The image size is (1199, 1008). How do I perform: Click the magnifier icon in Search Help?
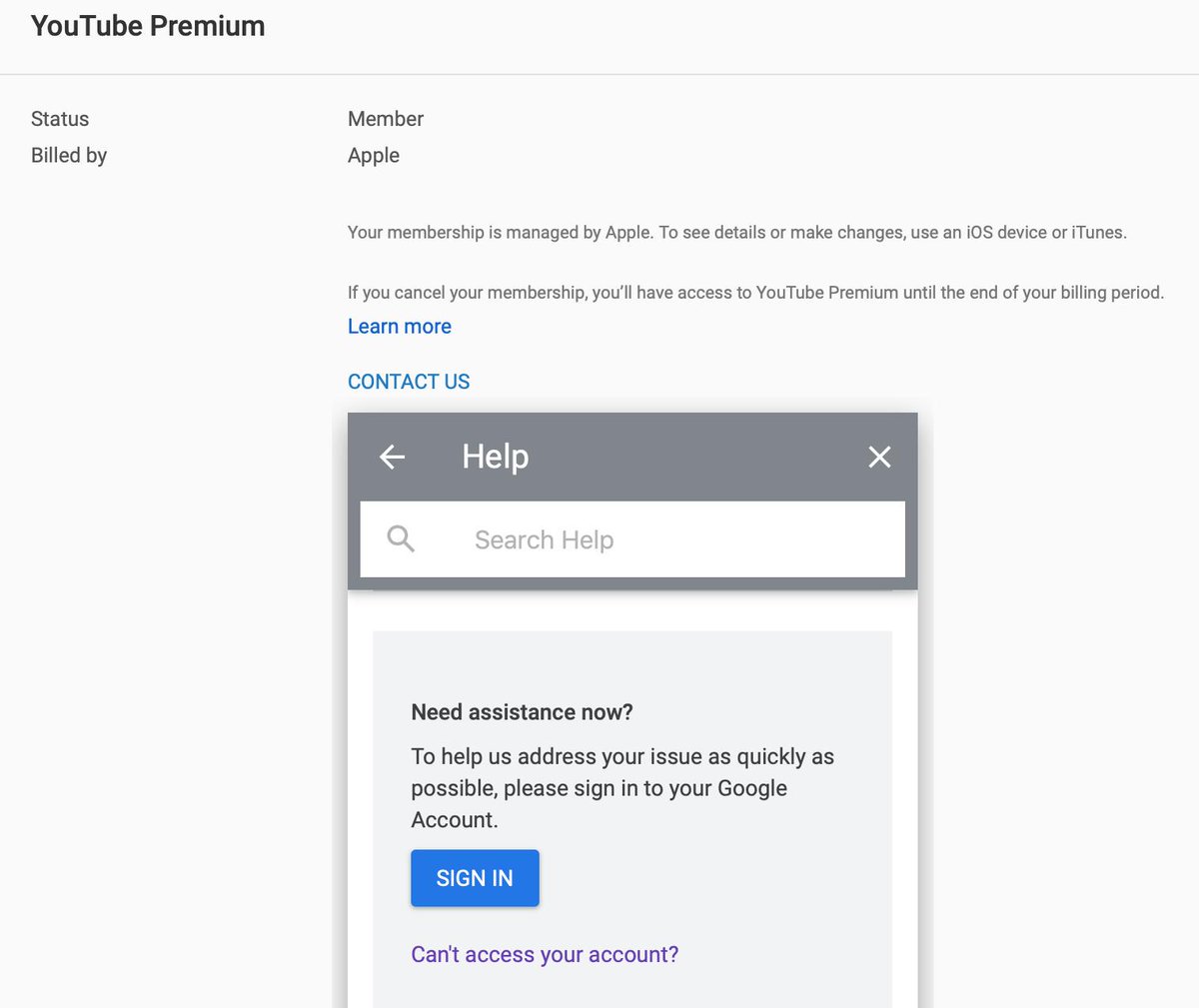tap(401, 539)
